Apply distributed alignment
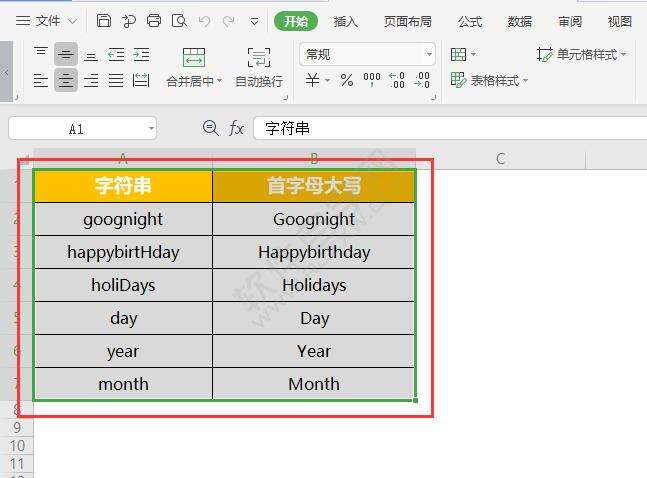Screen dimensions: 647x478 coord(141,80)
